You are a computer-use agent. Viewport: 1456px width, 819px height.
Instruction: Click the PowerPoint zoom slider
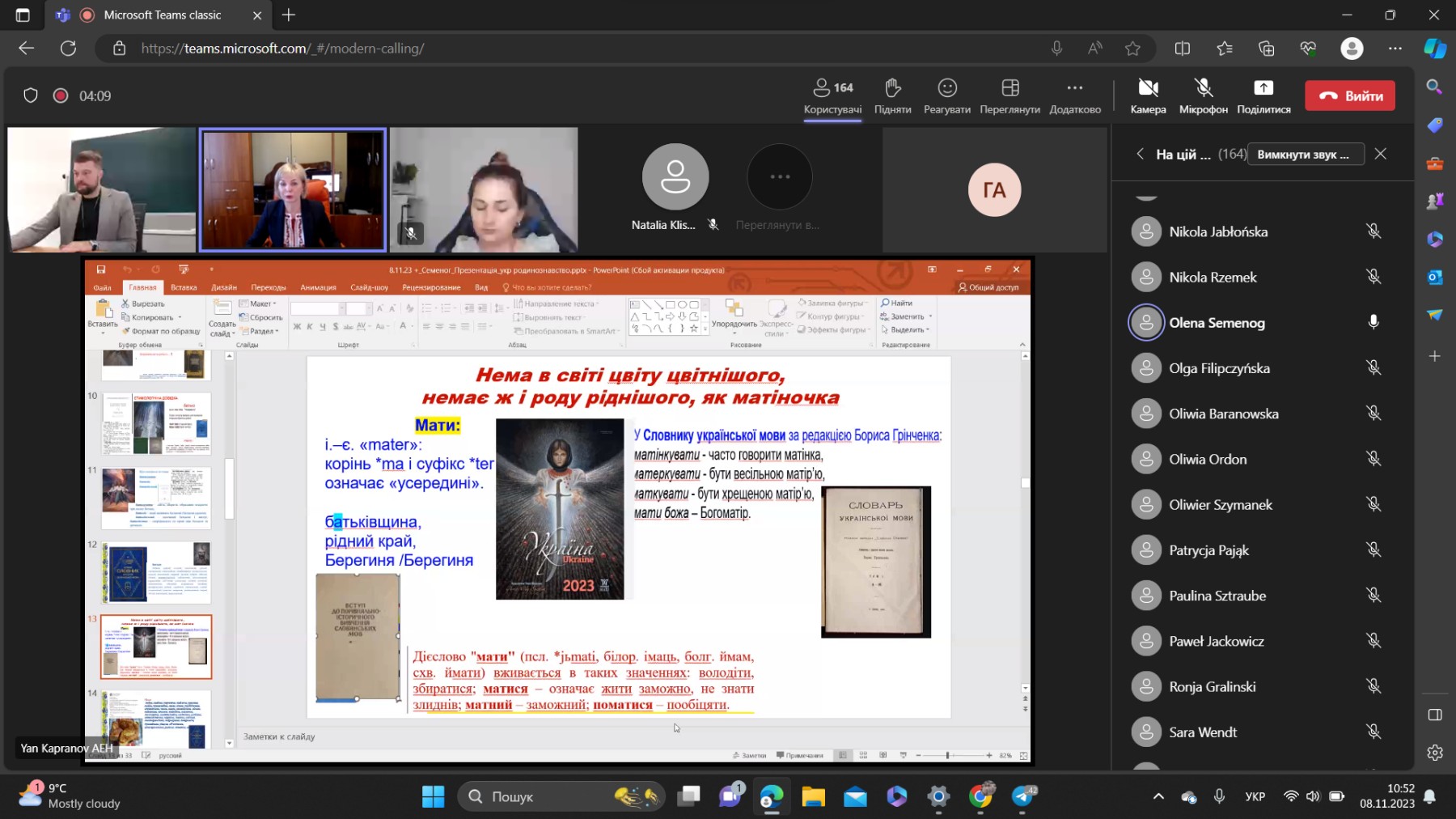tap(947, 755)
